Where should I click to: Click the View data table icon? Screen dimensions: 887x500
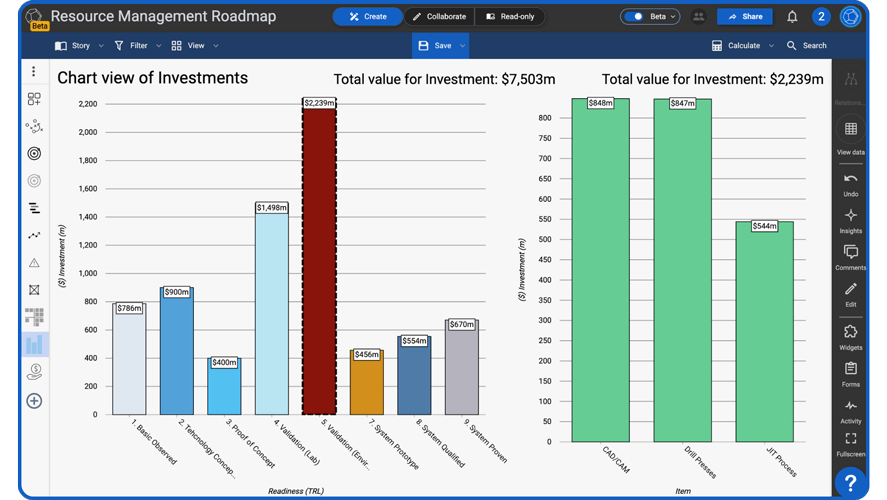(x=850, y=134)
